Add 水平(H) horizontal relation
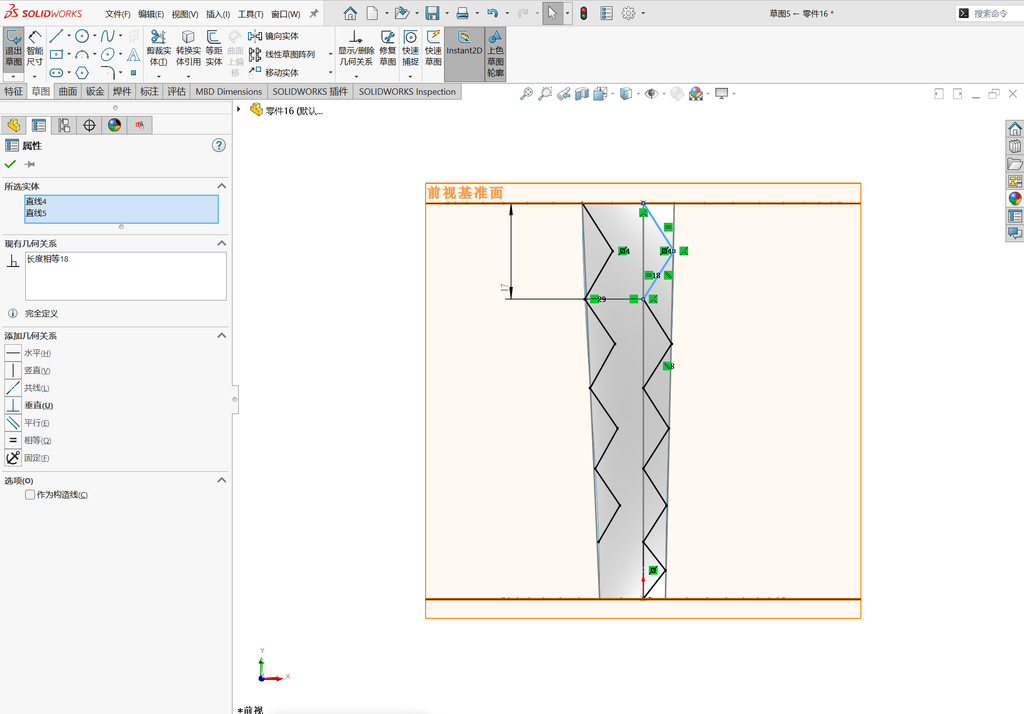The height and width of the screenshot is (714, 1024). 28,353
